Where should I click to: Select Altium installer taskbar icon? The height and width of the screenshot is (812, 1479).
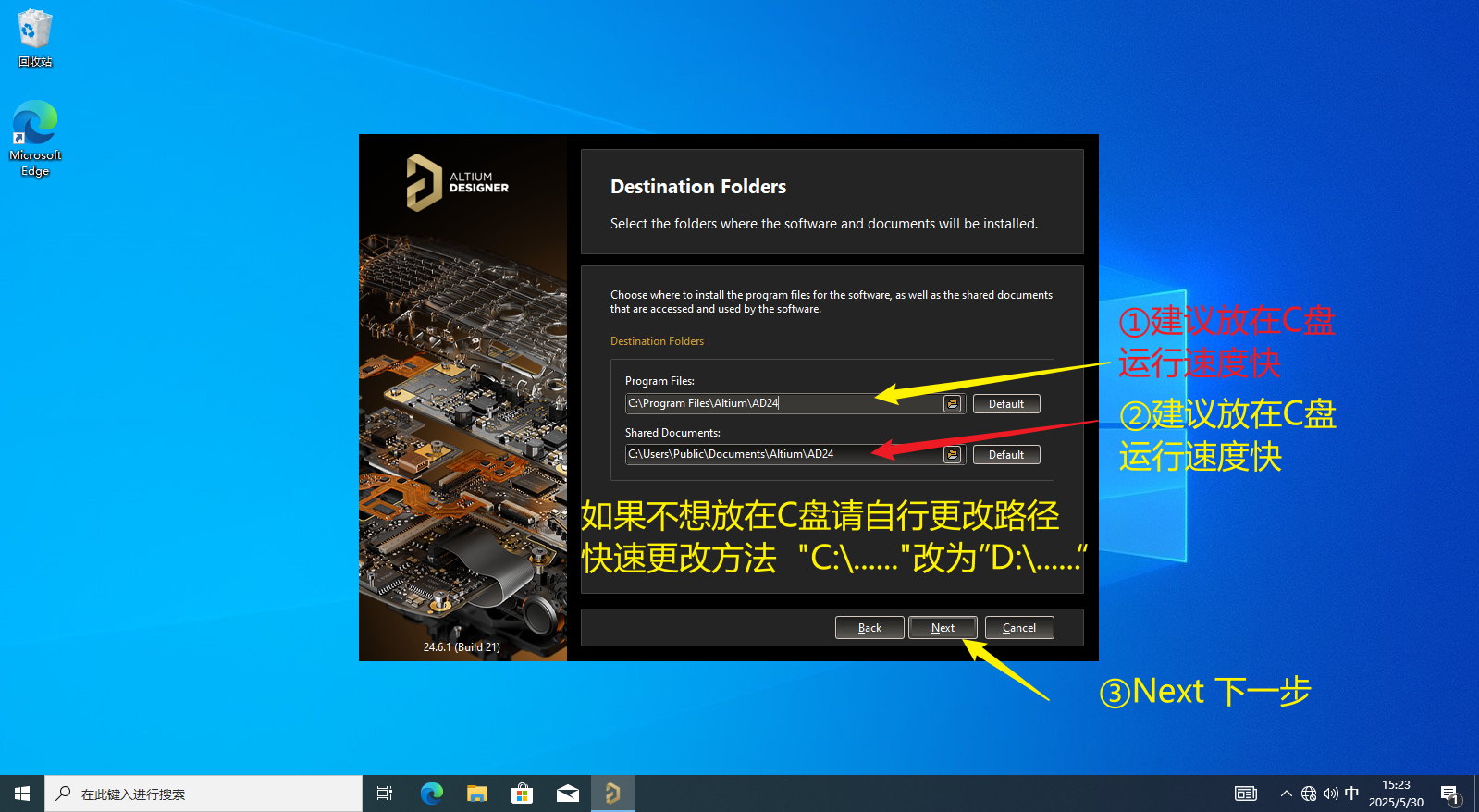point(612,794)
